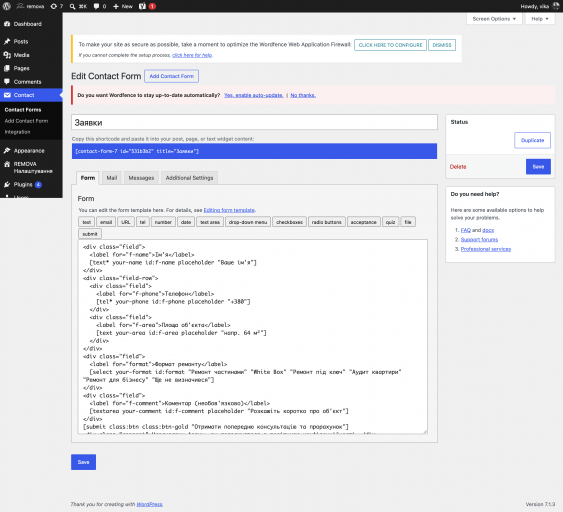
Task: Insert a text area tag
Action: coord(210,222)
